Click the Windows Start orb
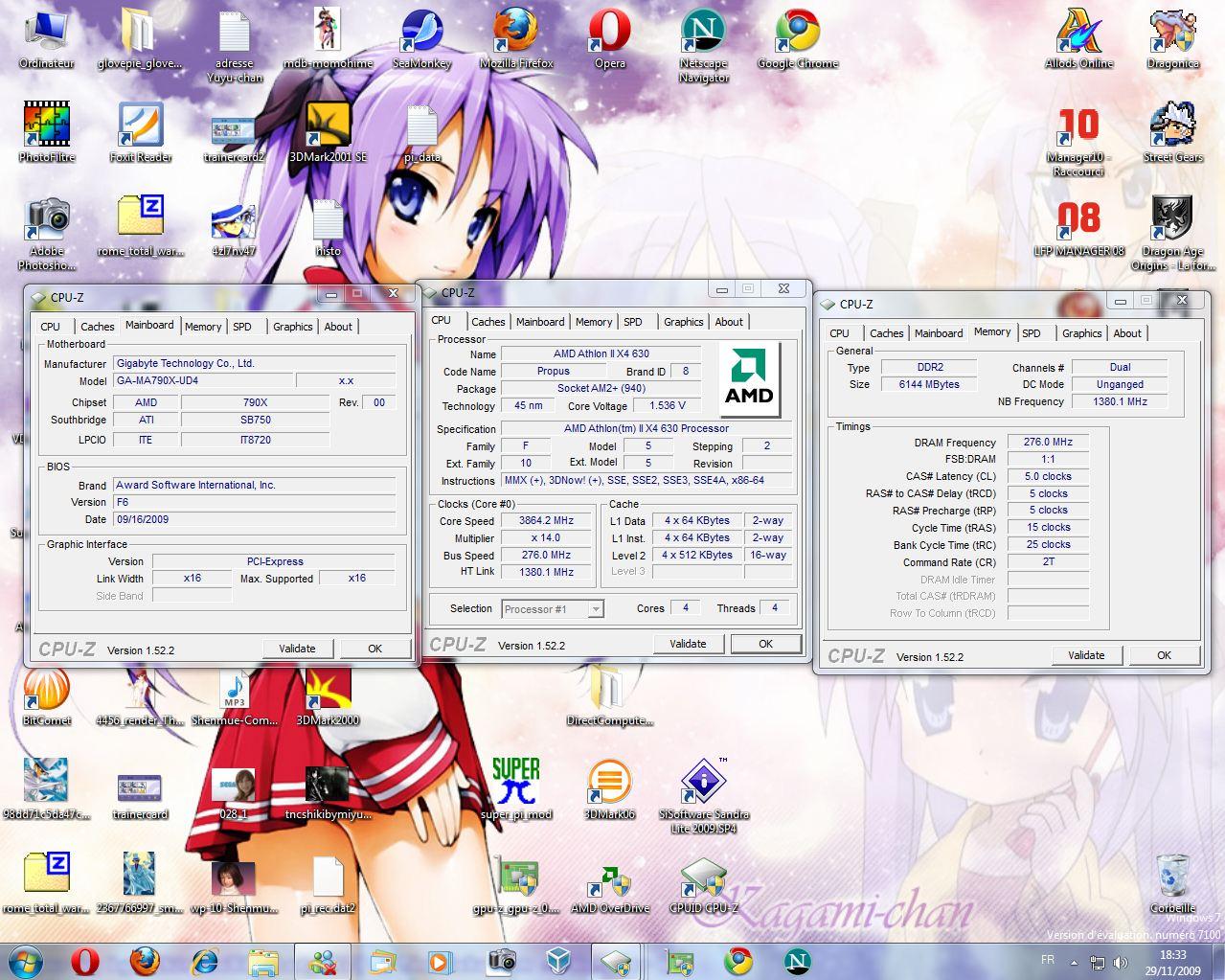1225x980 pixels. coord(26,960)
